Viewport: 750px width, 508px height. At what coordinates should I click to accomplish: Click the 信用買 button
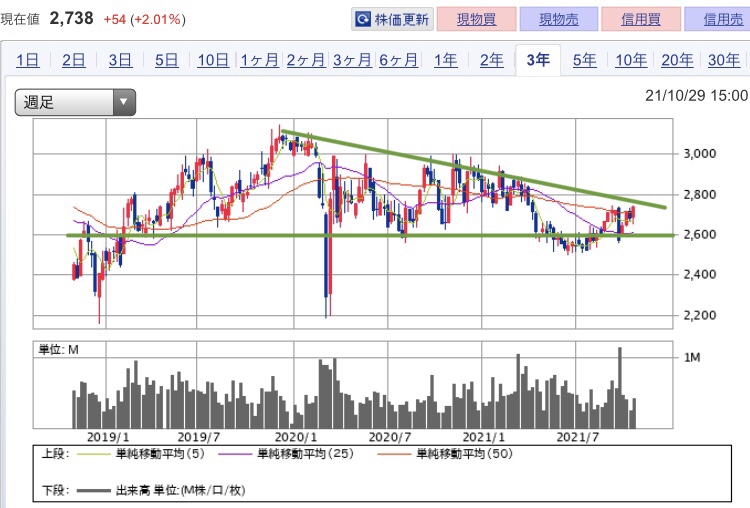click(641, 19)
